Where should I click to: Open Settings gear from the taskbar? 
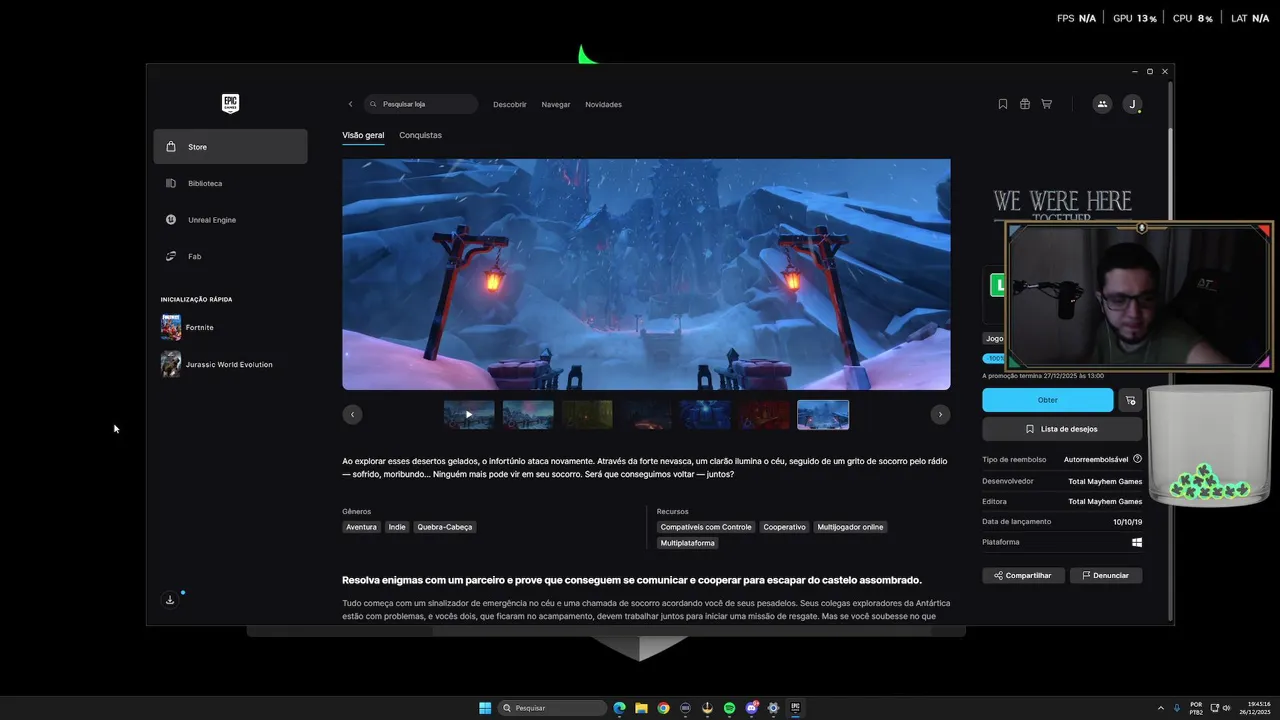tap(773, 708)
